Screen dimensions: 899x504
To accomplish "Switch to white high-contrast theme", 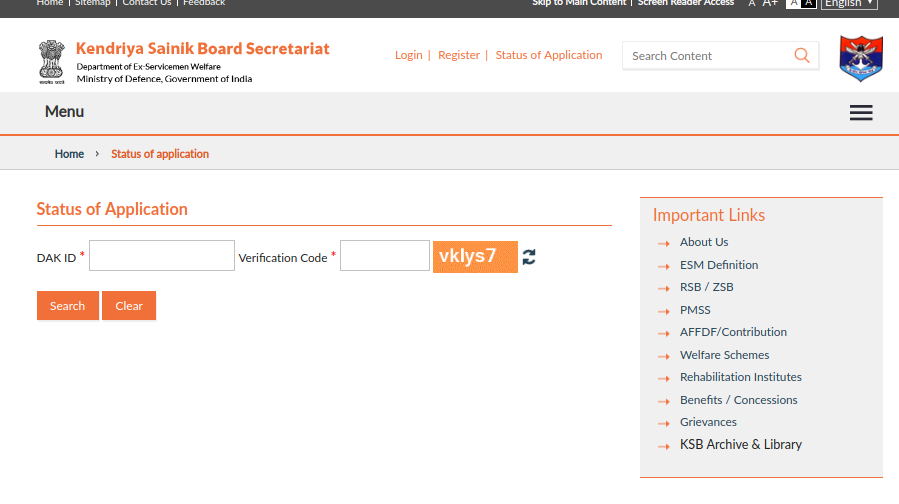I will click(x=793, y=4).
